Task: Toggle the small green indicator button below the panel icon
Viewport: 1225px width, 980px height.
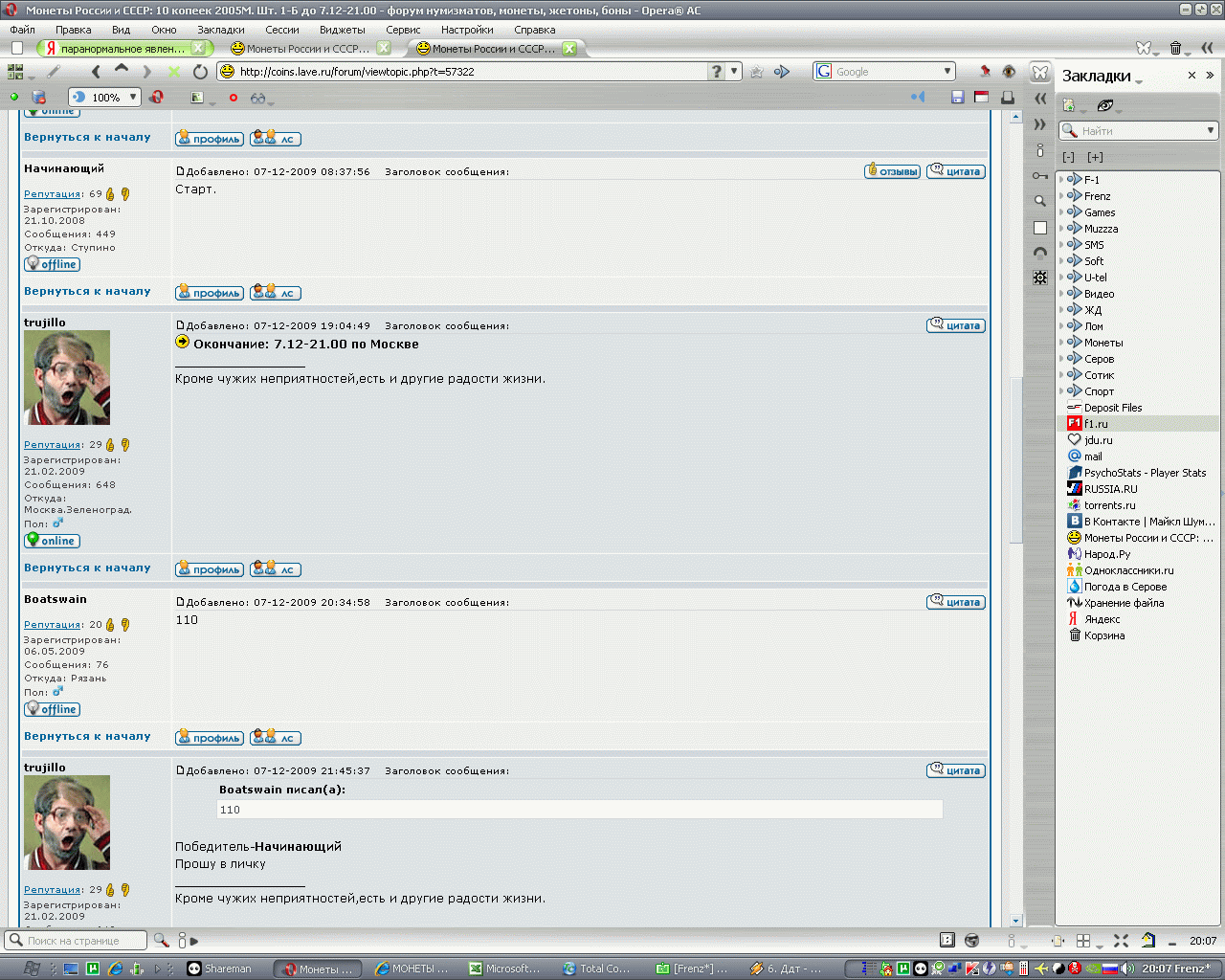Action: coord(13,97)
